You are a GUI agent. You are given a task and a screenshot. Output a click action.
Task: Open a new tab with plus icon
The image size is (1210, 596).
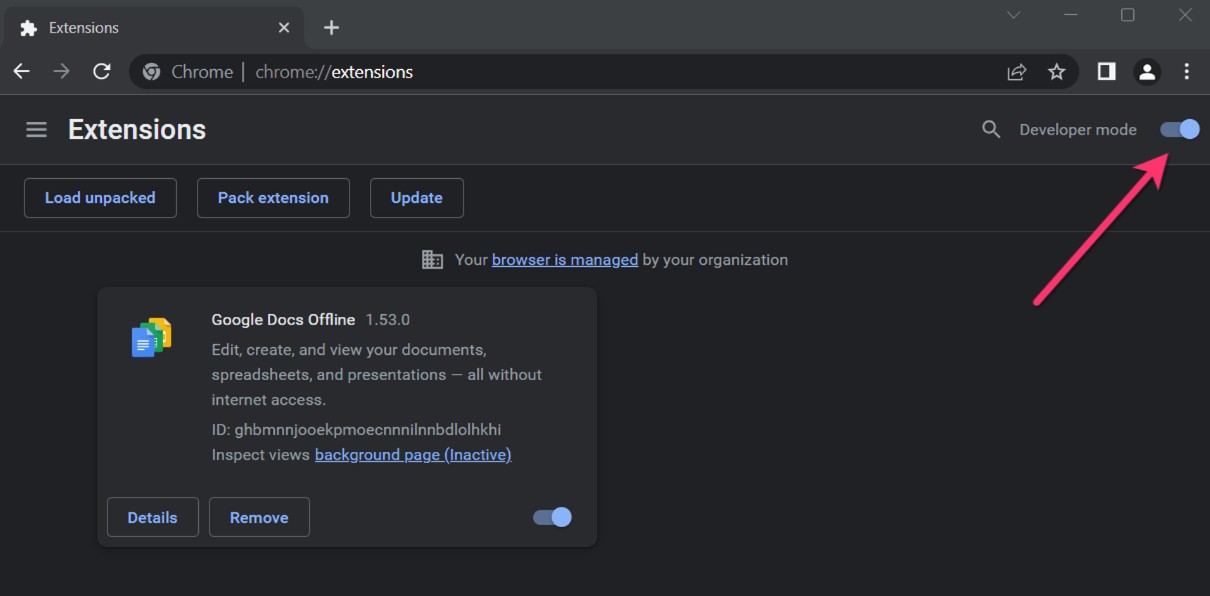coord(332,28)
